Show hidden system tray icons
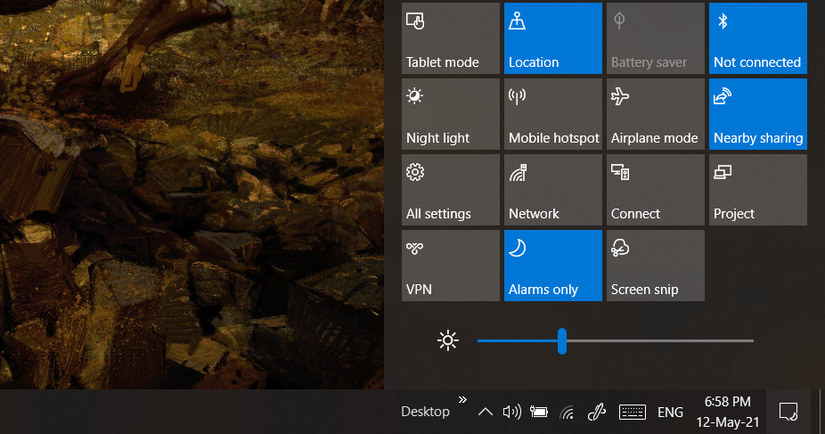The width and height of the screenshot is (825, 434). pos(485,412)
